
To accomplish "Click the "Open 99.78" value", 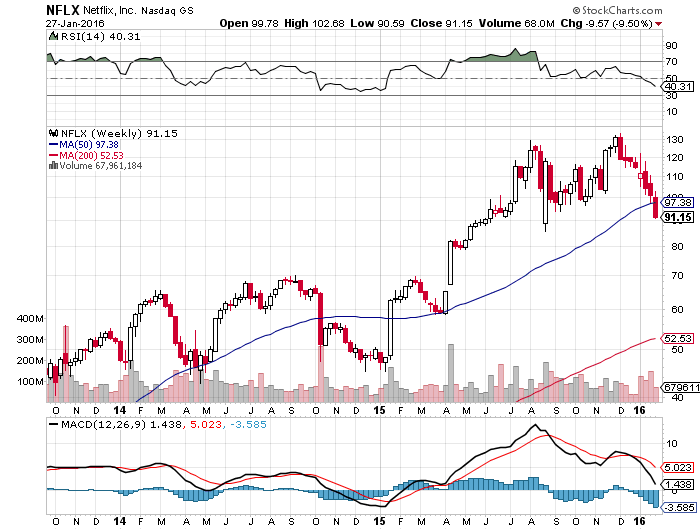I will (x=250, y=23).
